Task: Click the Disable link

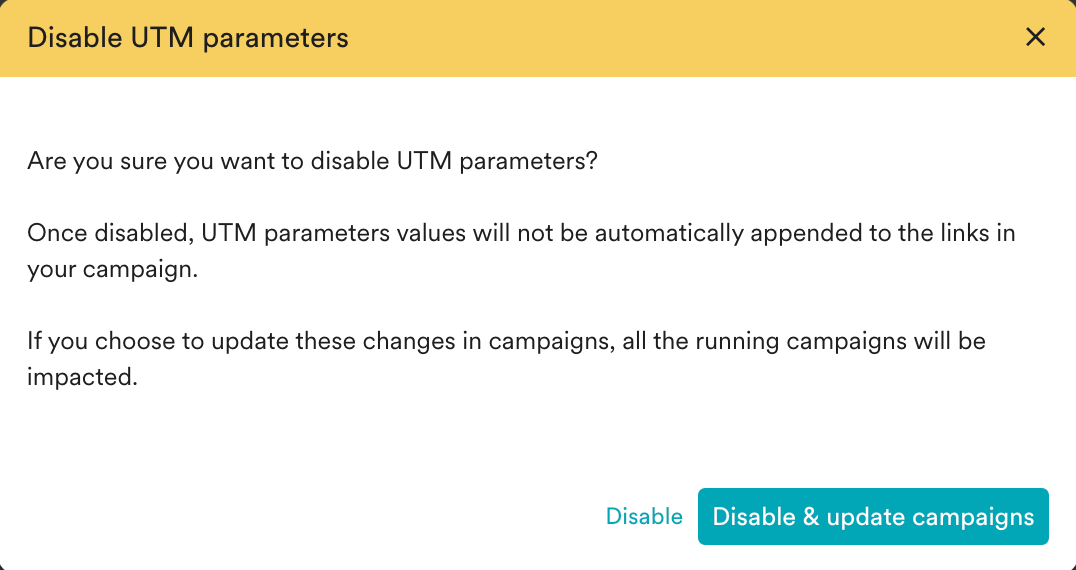Action: pos(644,517)
